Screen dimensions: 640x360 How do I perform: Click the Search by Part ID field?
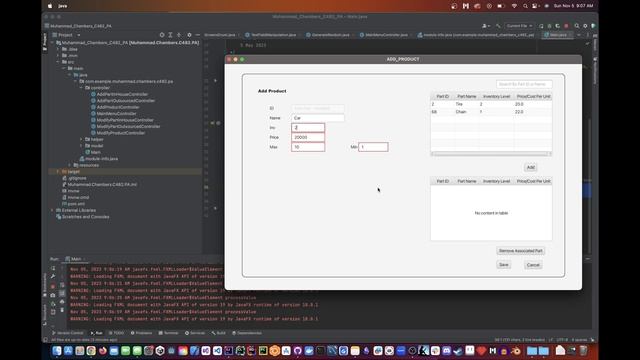point(524,84)
